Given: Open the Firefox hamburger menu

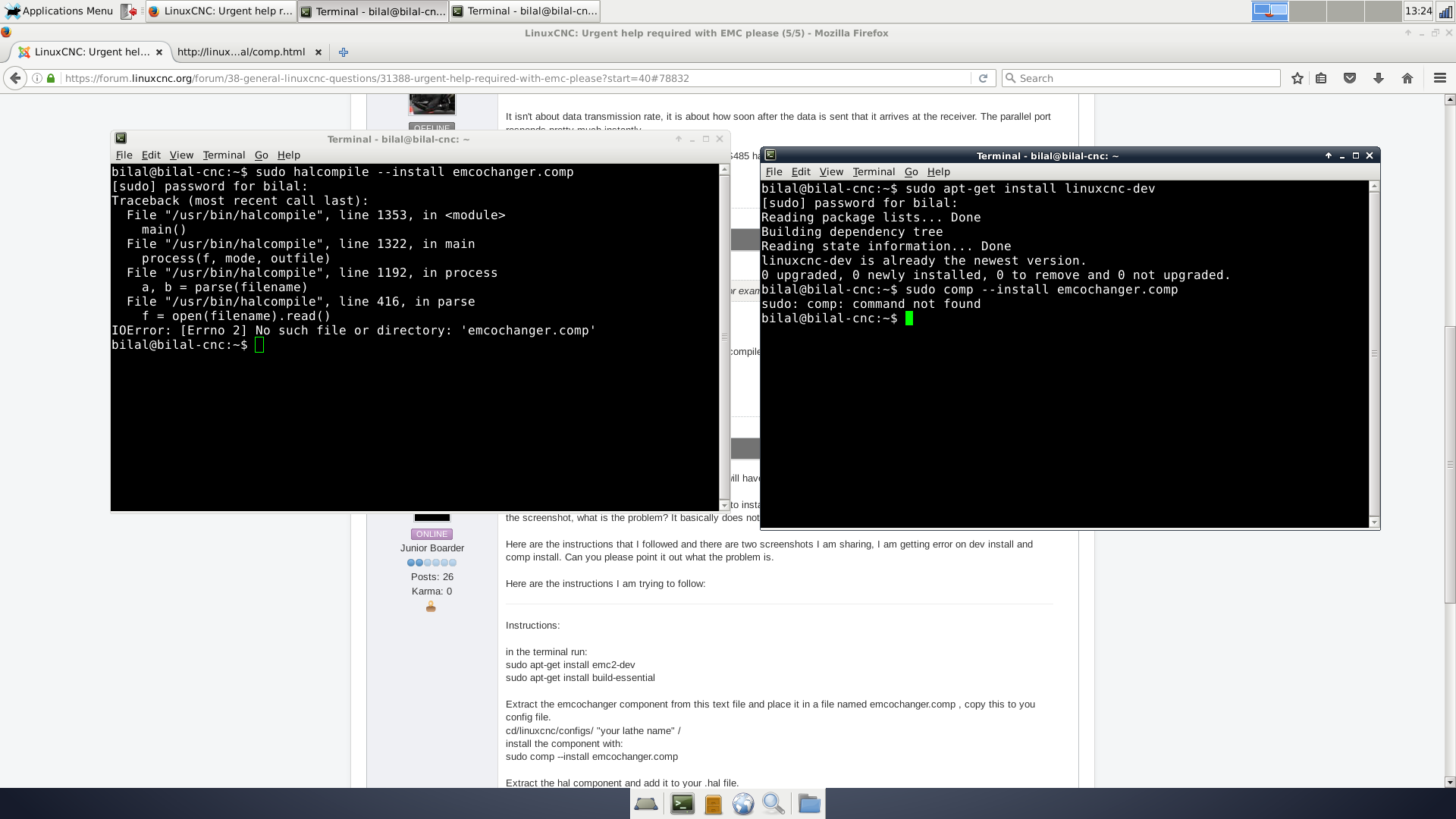Looking at the screenshot, I should click(1440, 78).
